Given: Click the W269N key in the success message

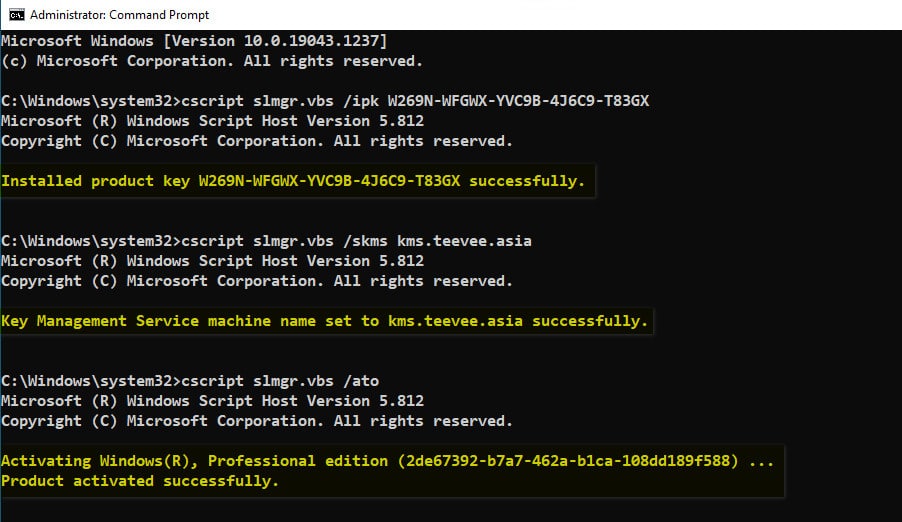Looking at the screenshot, I should 330,181.
